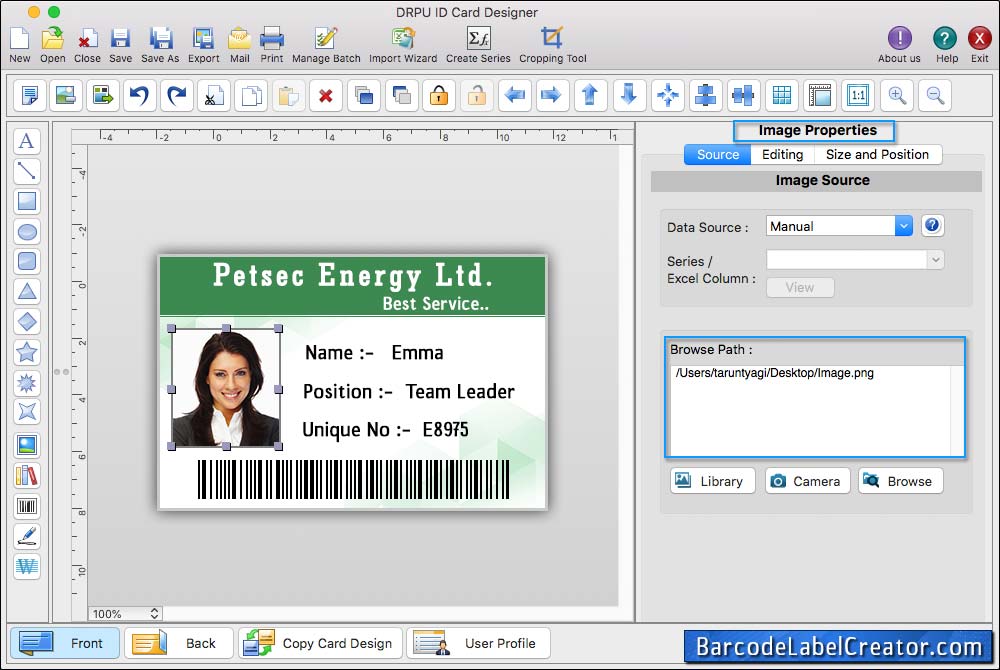The width and height of the screenshot is (1000, 670).
Task: Select the Ellipse shape tool
Action: (27, 231)
